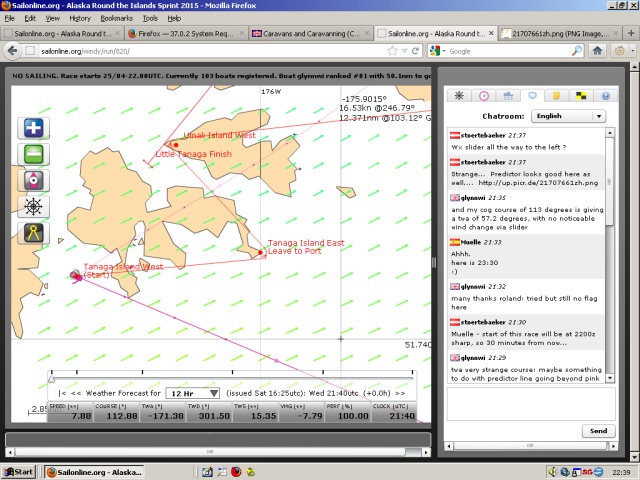Click Sailonline.org taskbar button

click(94, 472)
